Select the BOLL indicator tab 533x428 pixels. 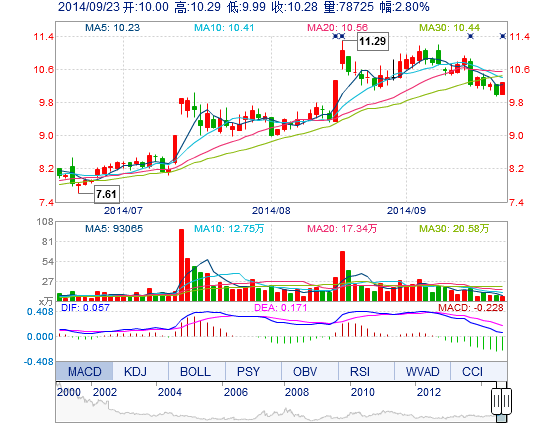pyautogui.click(x=196, y=371)
